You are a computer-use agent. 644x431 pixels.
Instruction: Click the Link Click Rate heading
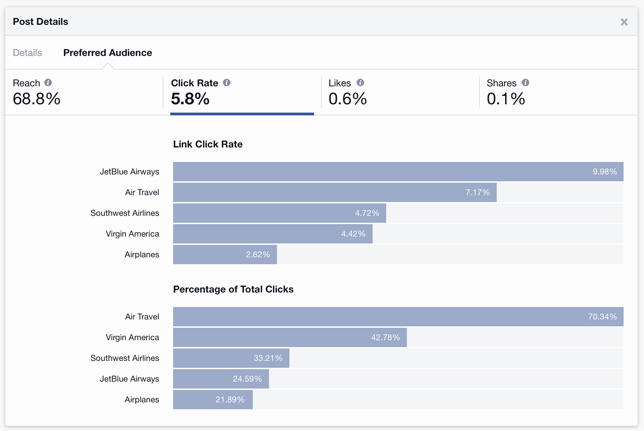pyautogui.click(x=208, y=144)
